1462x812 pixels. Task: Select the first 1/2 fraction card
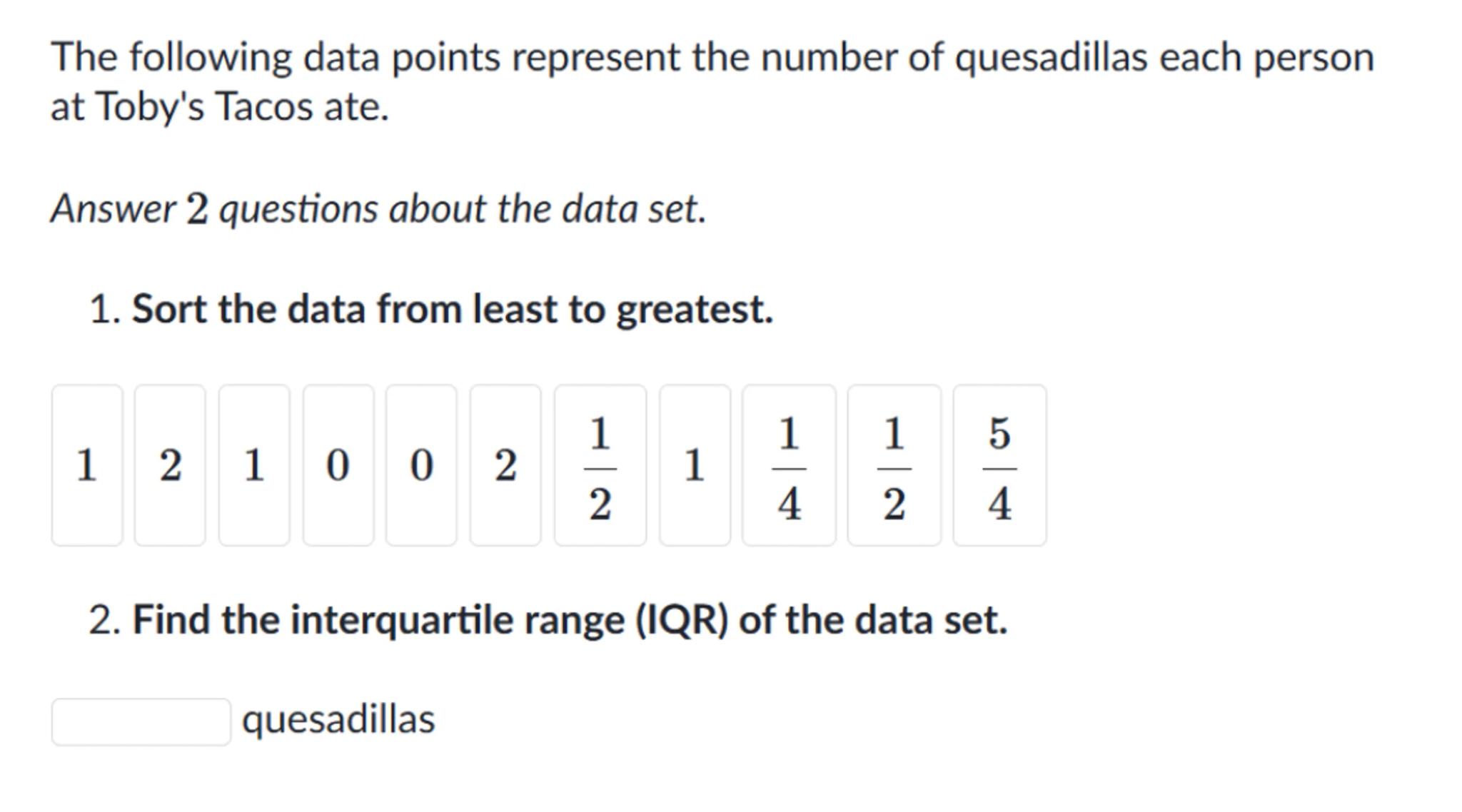tap(600, 465)
